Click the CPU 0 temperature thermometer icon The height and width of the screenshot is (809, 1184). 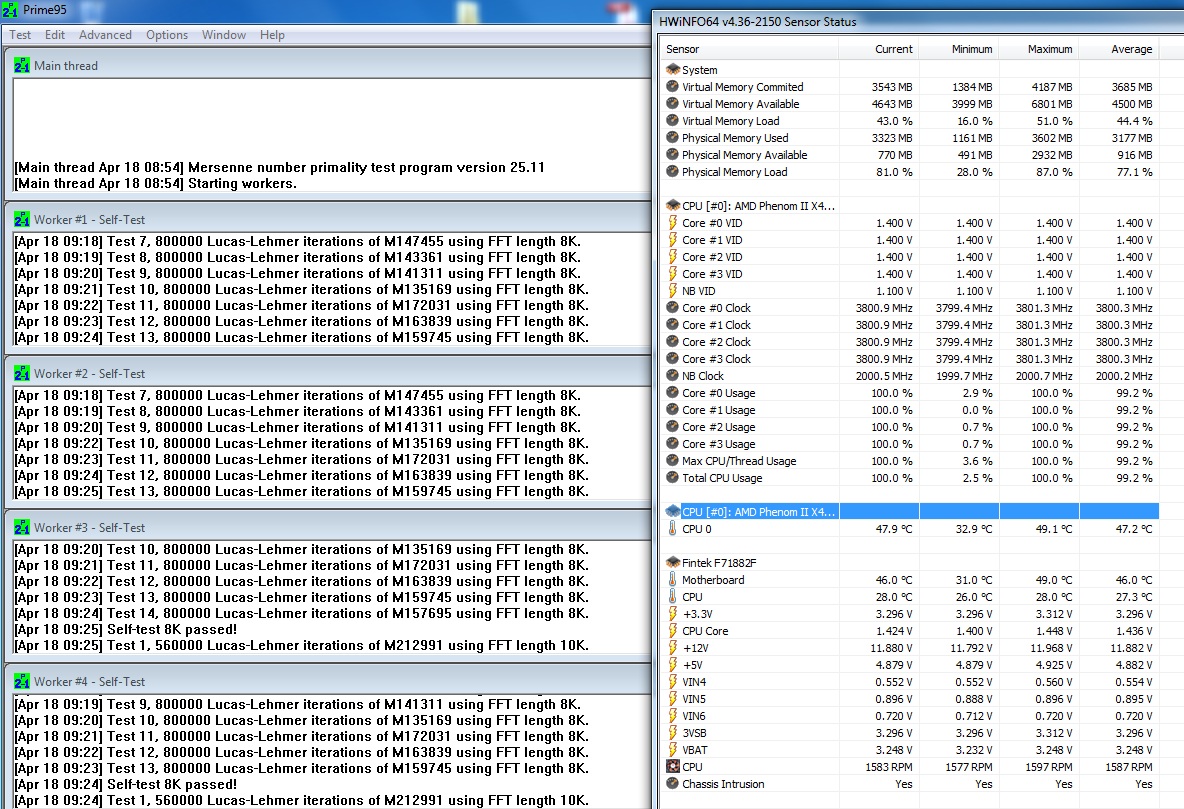(x=673, y=529)
